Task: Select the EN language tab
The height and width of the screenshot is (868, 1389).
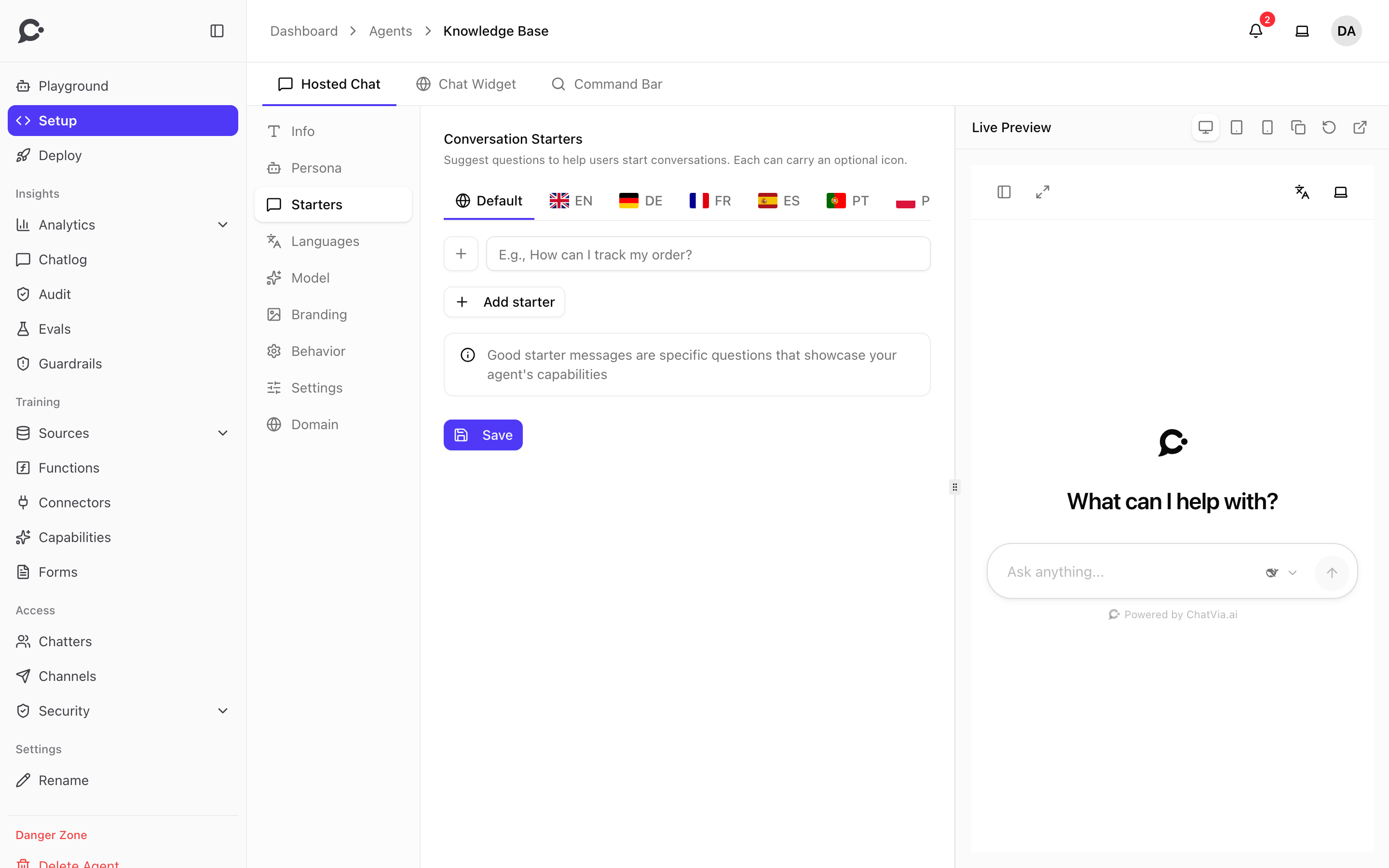Action: pos(571,201)
